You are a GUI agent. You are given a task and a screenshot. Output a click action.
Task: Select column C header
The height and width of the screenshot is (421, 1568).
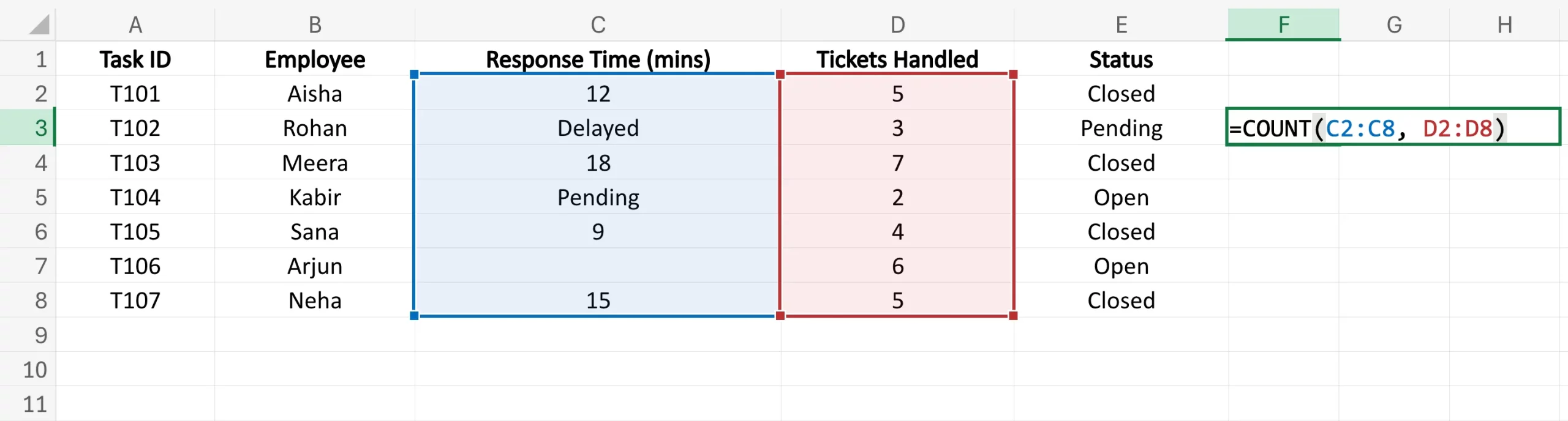point(598,25)
